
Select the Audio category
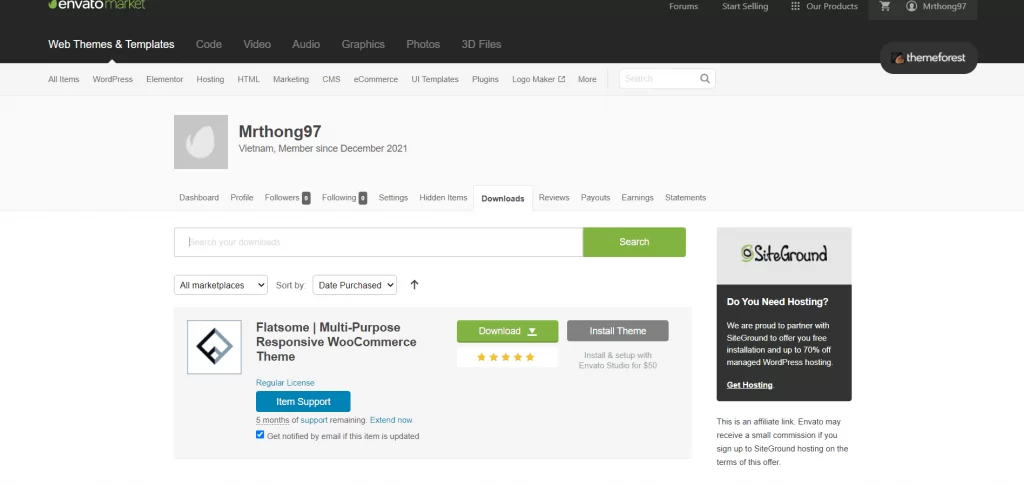pyautogui.click(x=306, y=44)
